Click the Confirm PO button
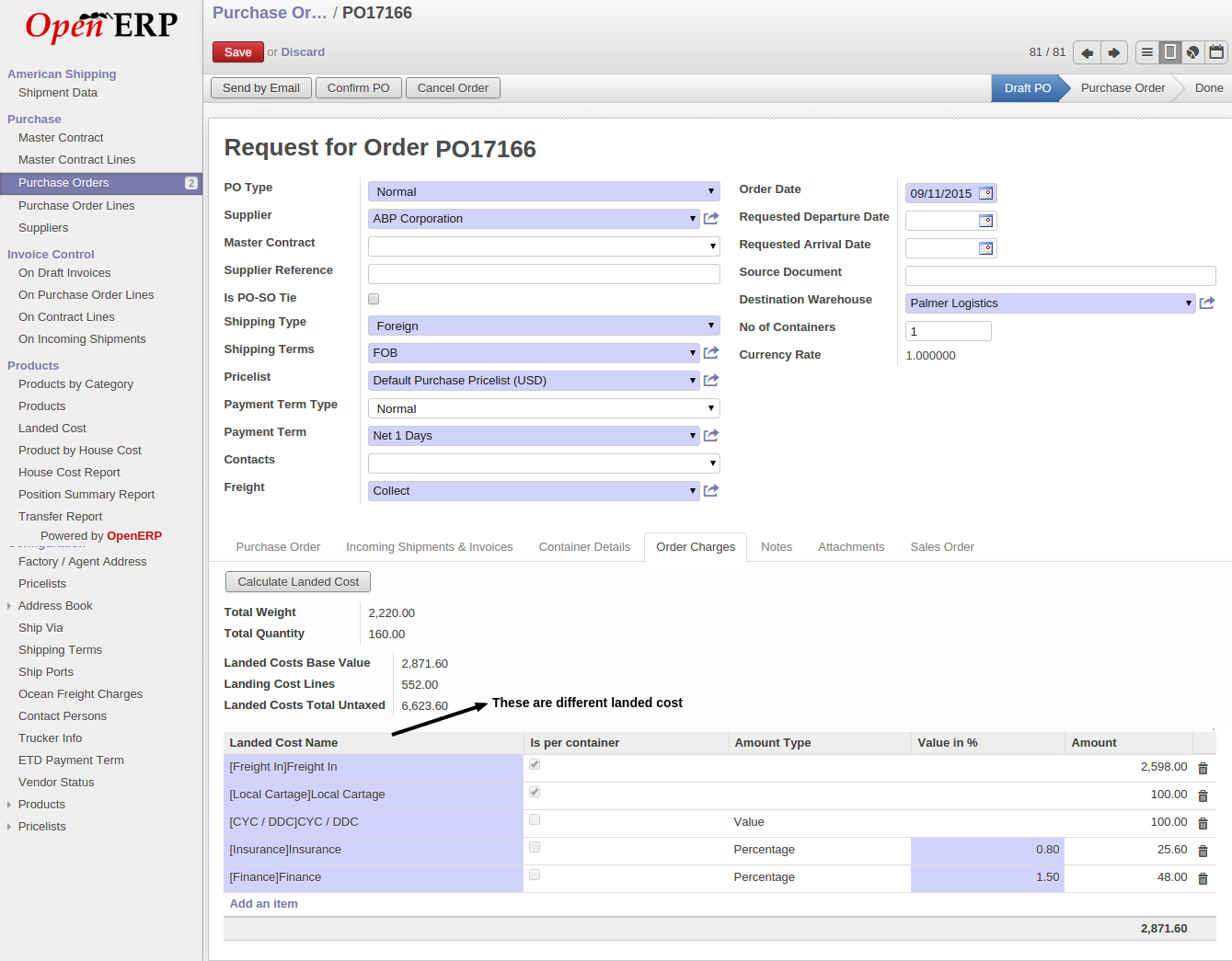The image size is (1232, 961). tap(359, 88)
